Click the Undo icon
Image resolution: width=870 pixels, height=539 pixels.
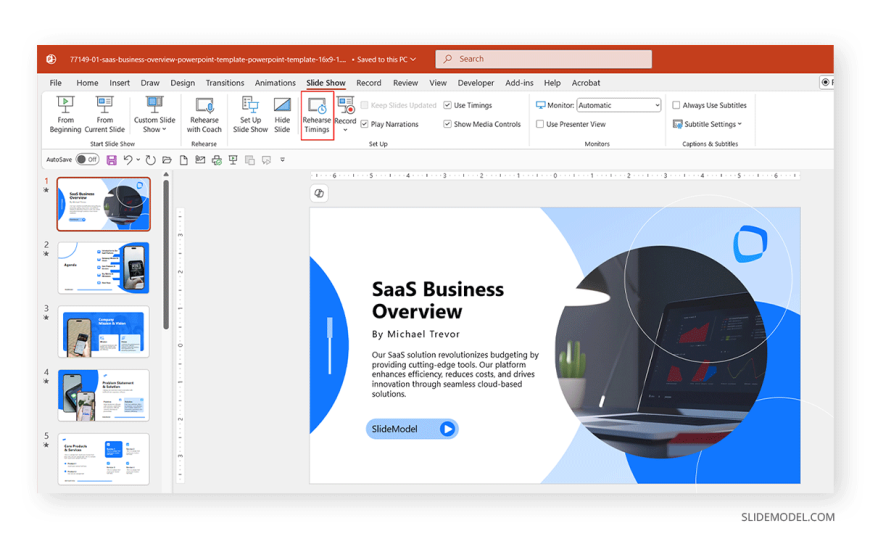[x=128, y=160]
